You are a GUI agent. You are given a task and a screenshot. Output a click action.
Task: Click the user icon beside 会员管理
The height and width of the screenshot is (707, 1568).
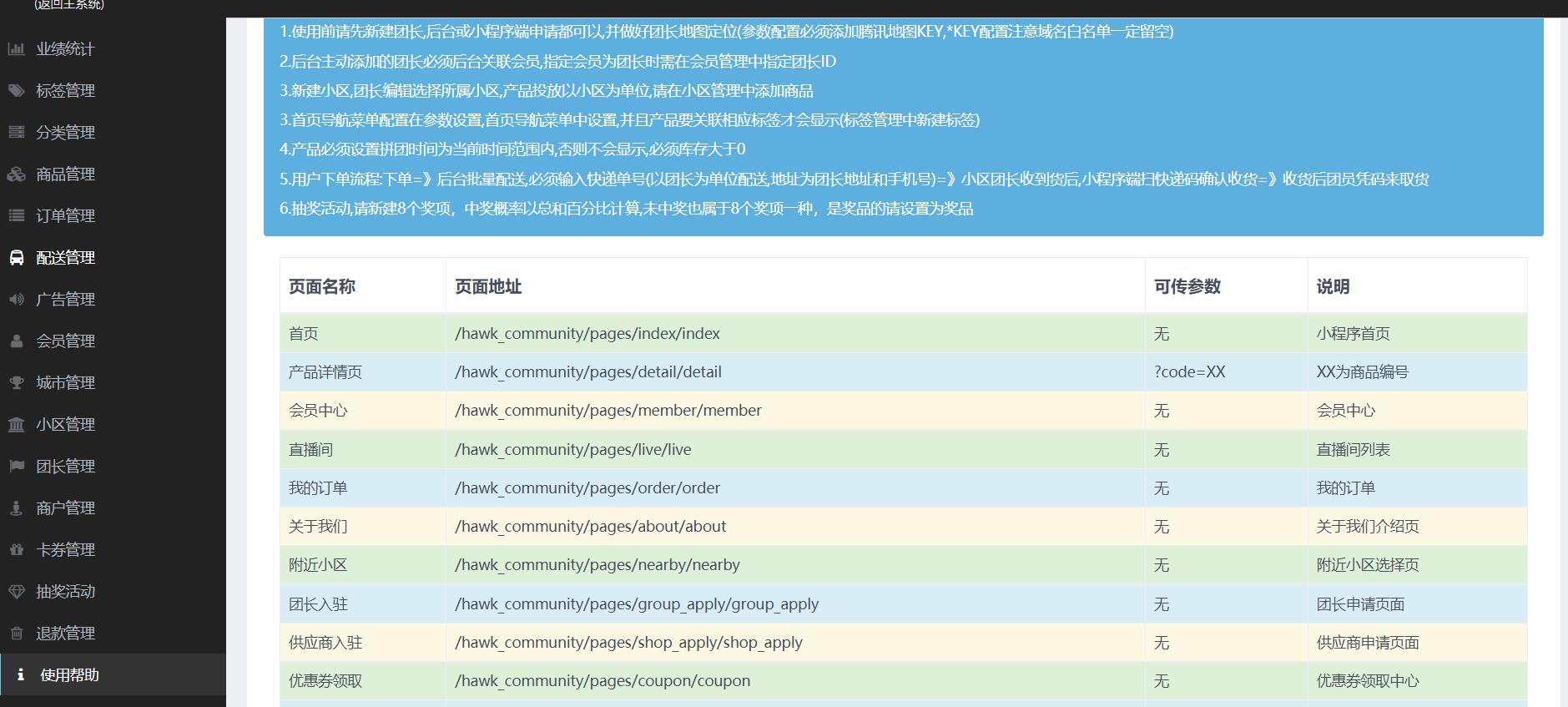[x=16, y=341]
